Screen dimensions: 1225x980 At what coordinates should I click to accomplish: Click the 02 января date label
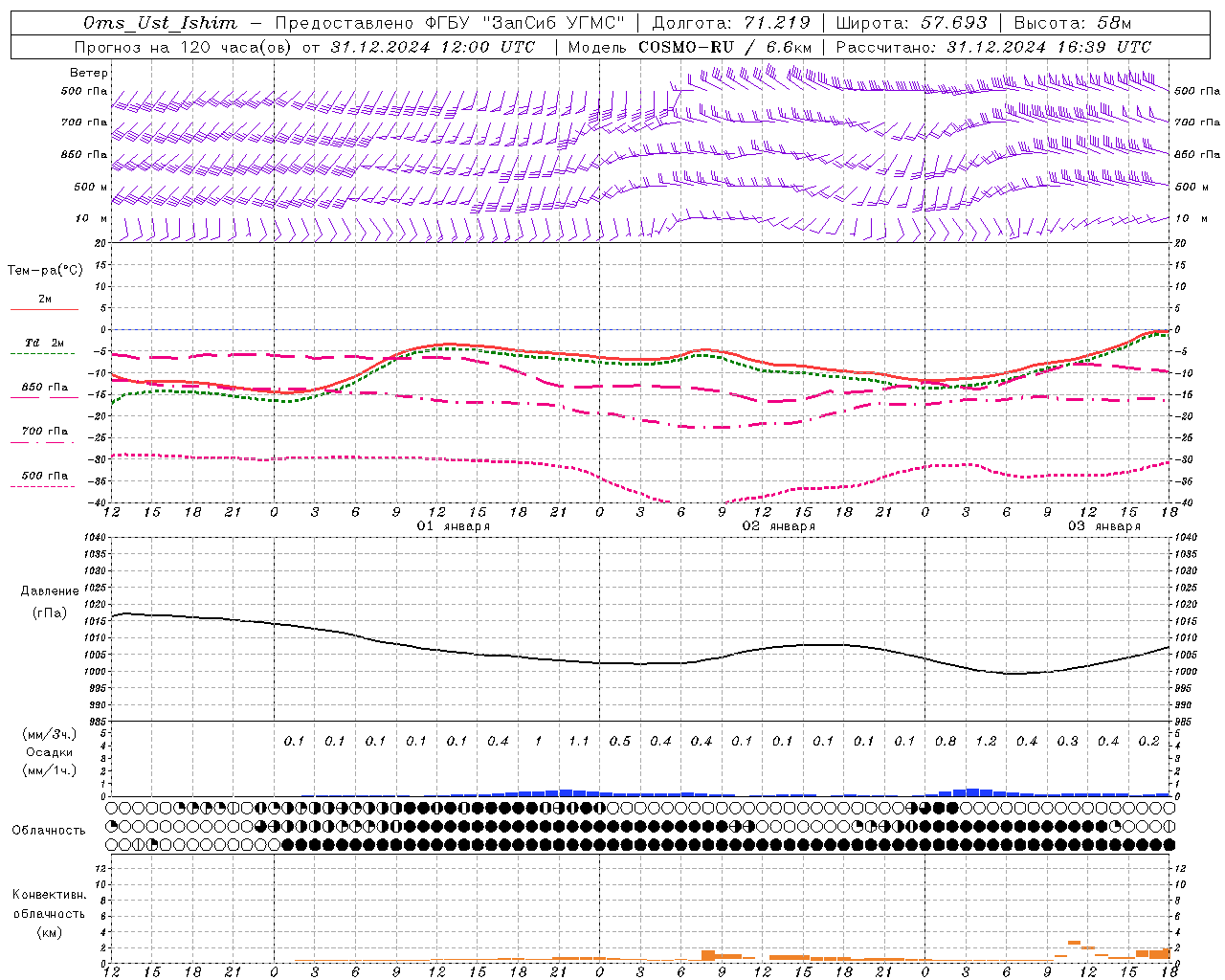[779, 526]
